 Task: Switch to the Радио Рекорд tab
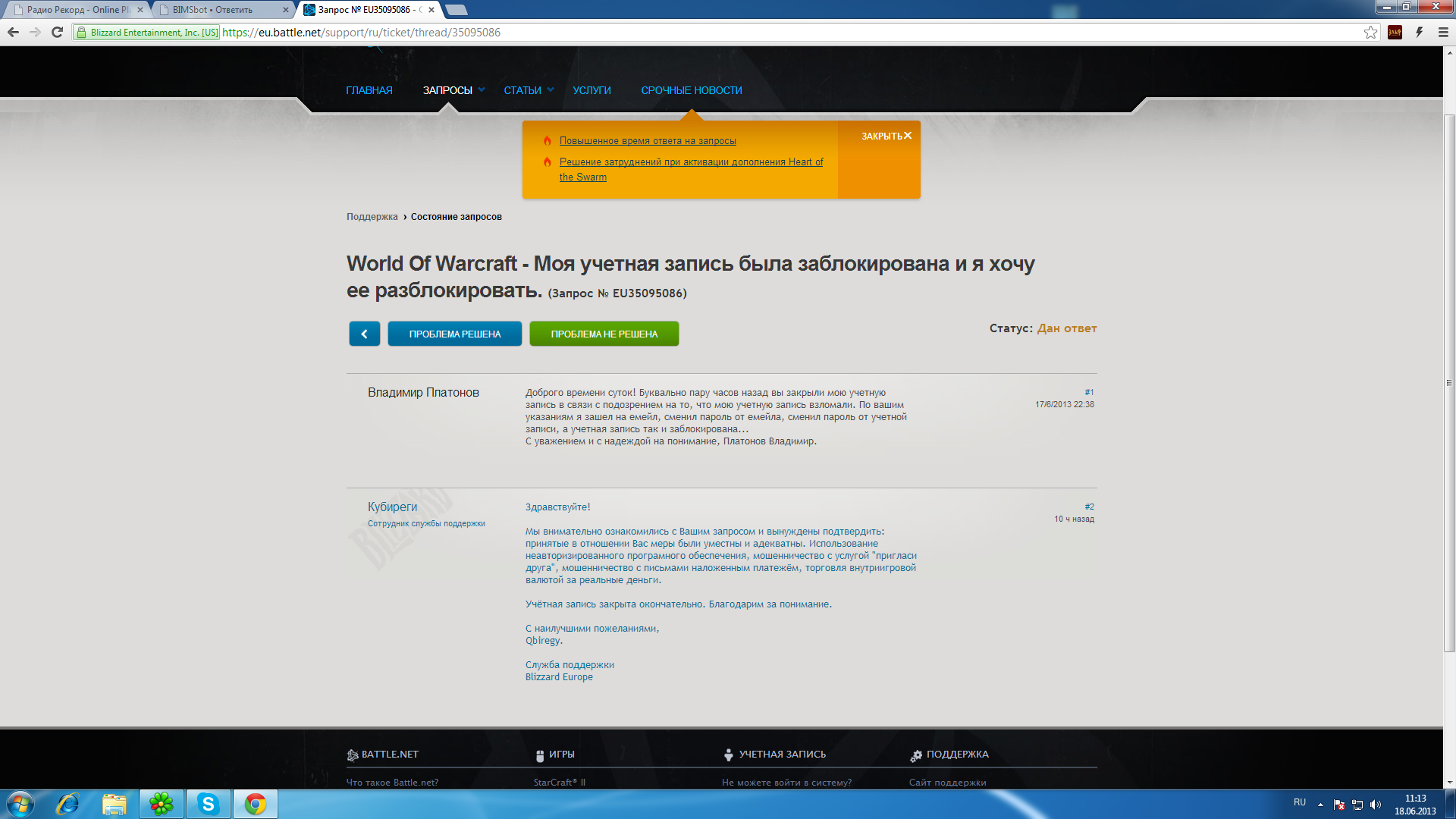(x=76, y=10)
